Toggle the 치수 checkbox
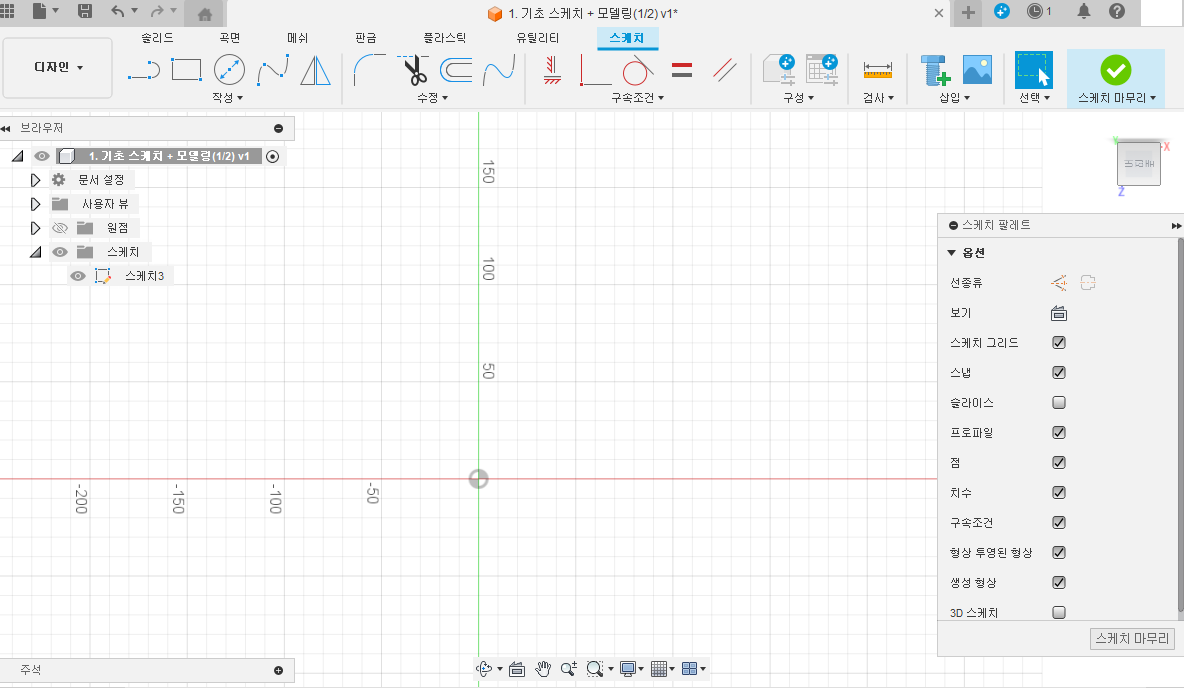The height and width of the screenshot is (688, 1184). [x=1059, y=492]
